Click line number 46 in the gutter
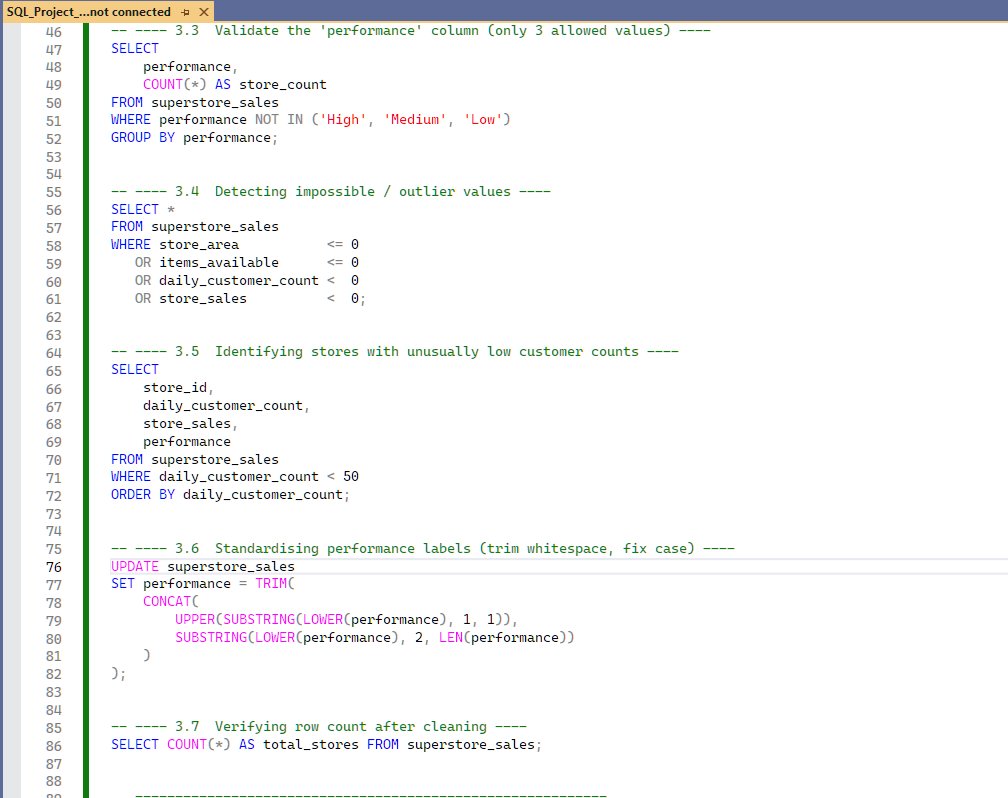The height and width of the screenshot is (798, 1008). click(54, 32)
